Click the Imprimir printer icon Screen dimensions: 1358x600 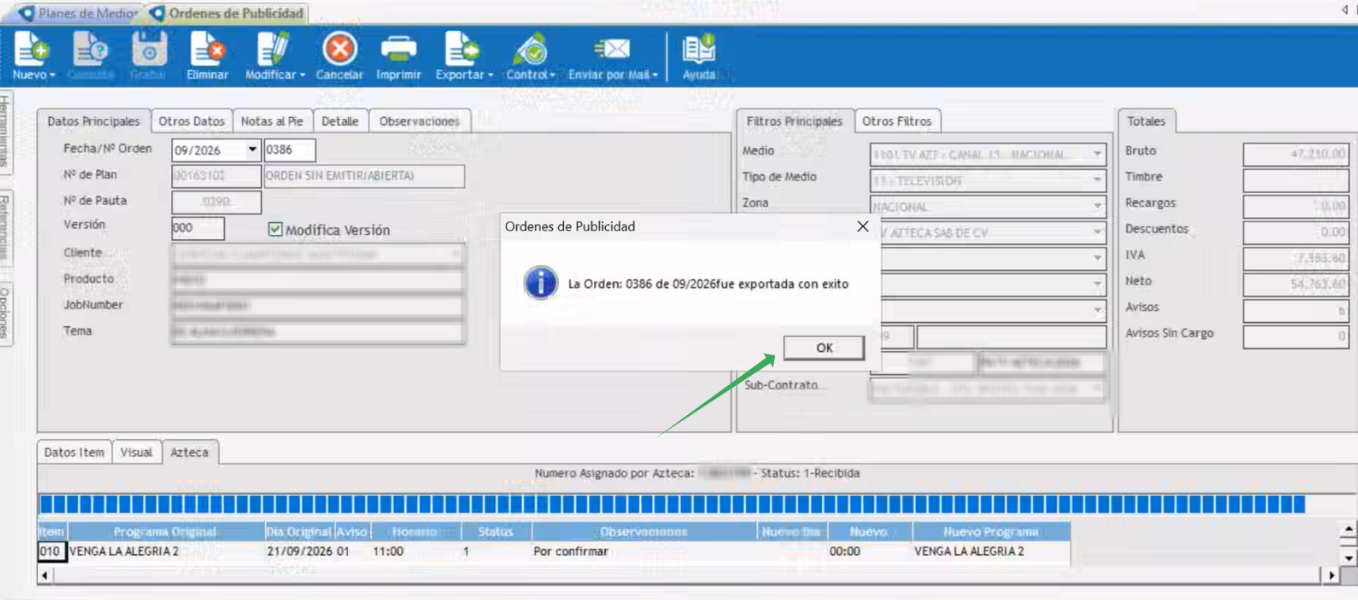coord(399,49)
